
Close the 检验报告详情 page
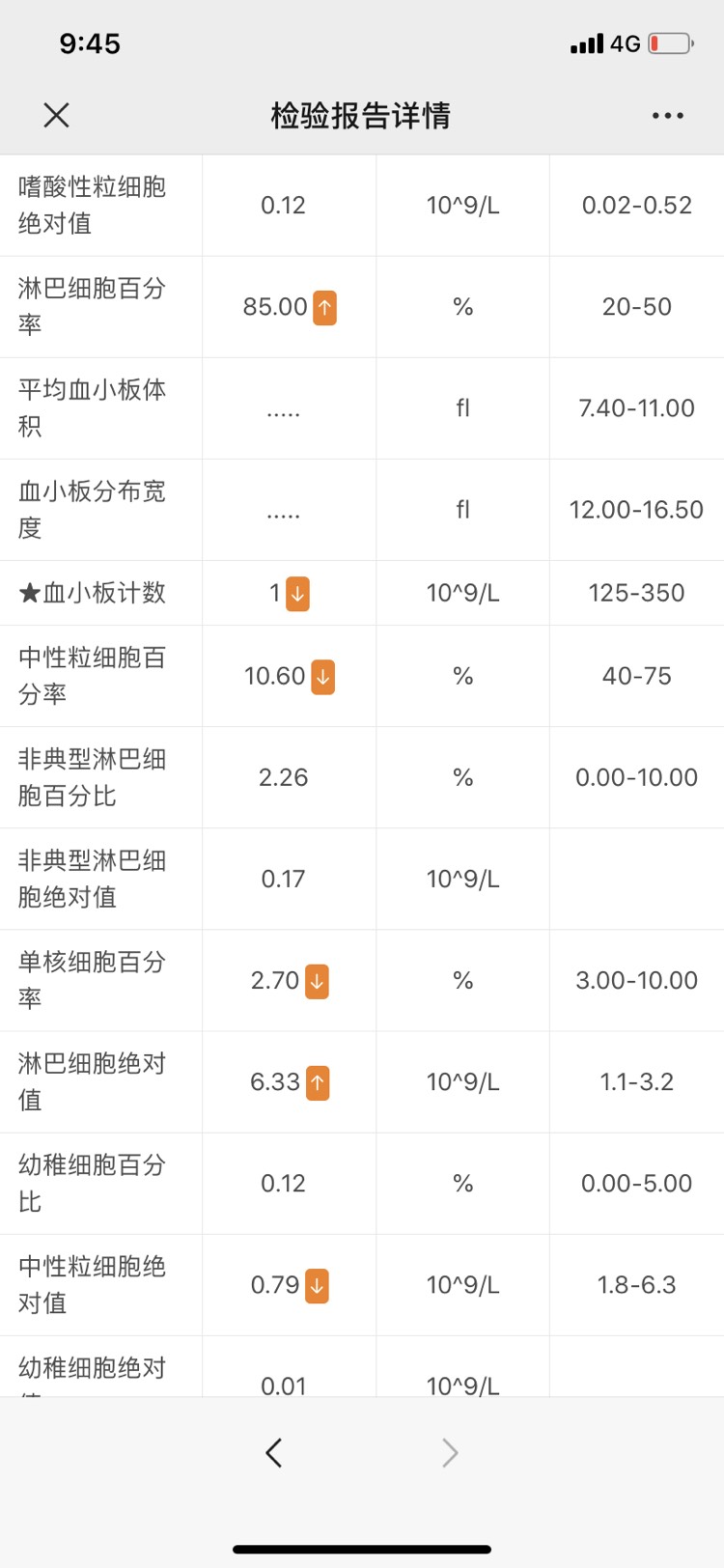coord(56,115)
